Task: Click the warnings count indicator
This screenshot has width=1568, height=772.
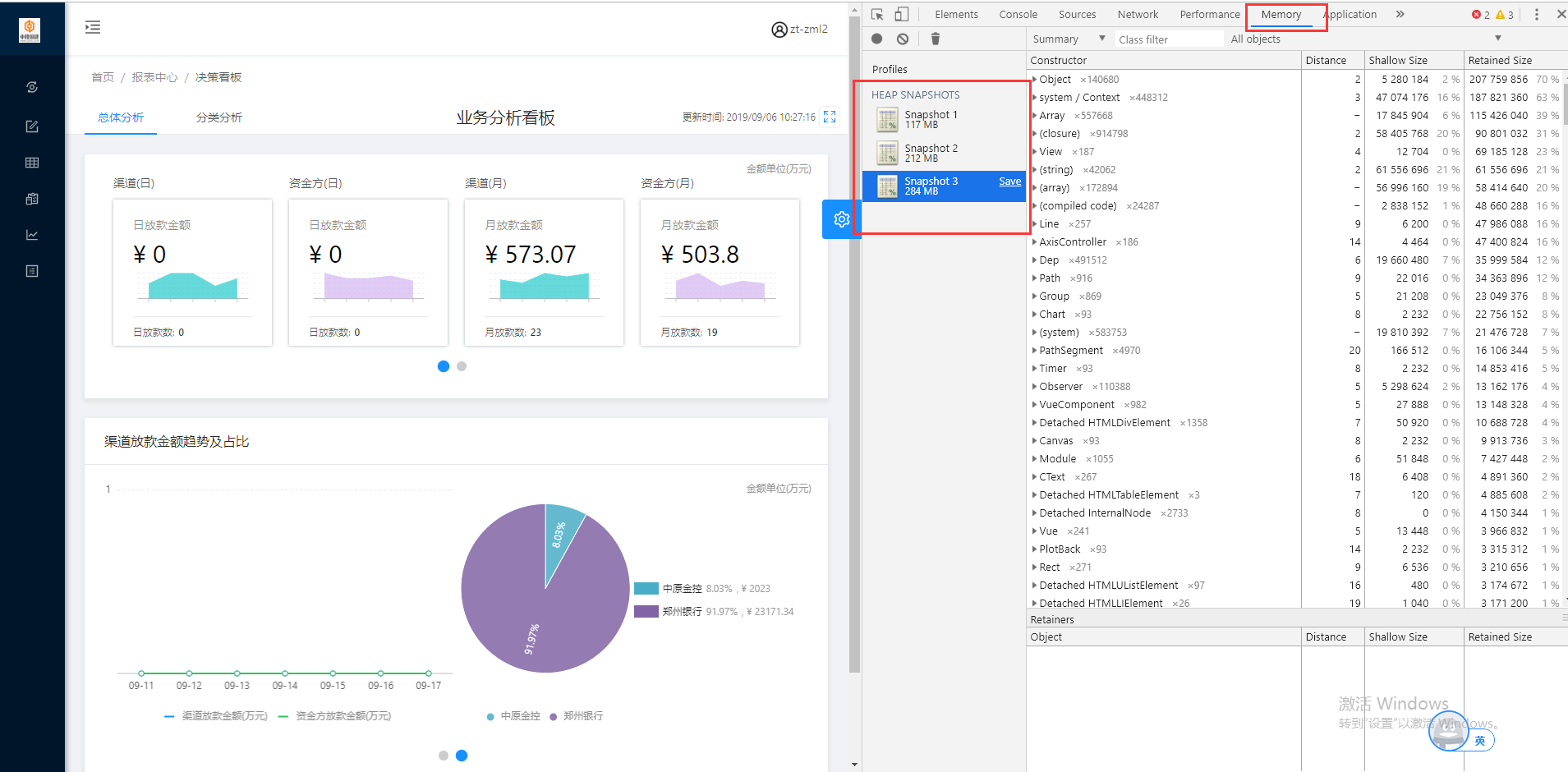Action: click(1505, 15)
